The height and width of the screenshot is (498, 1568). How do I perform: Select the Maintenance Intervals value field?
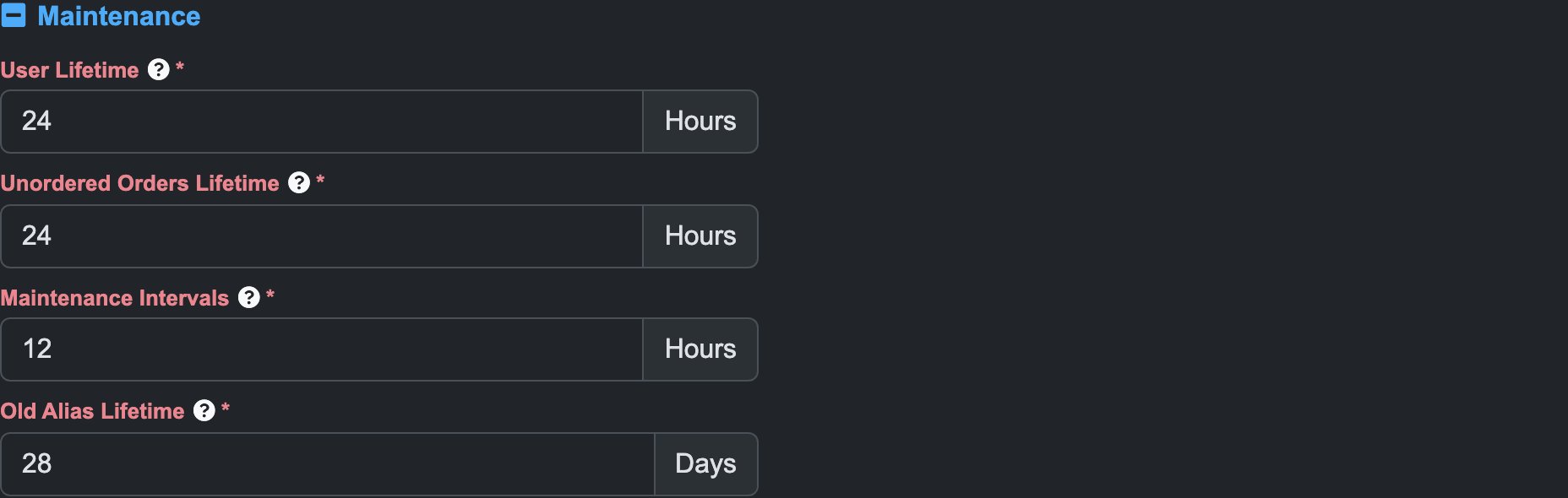click(x=322, y=349)
